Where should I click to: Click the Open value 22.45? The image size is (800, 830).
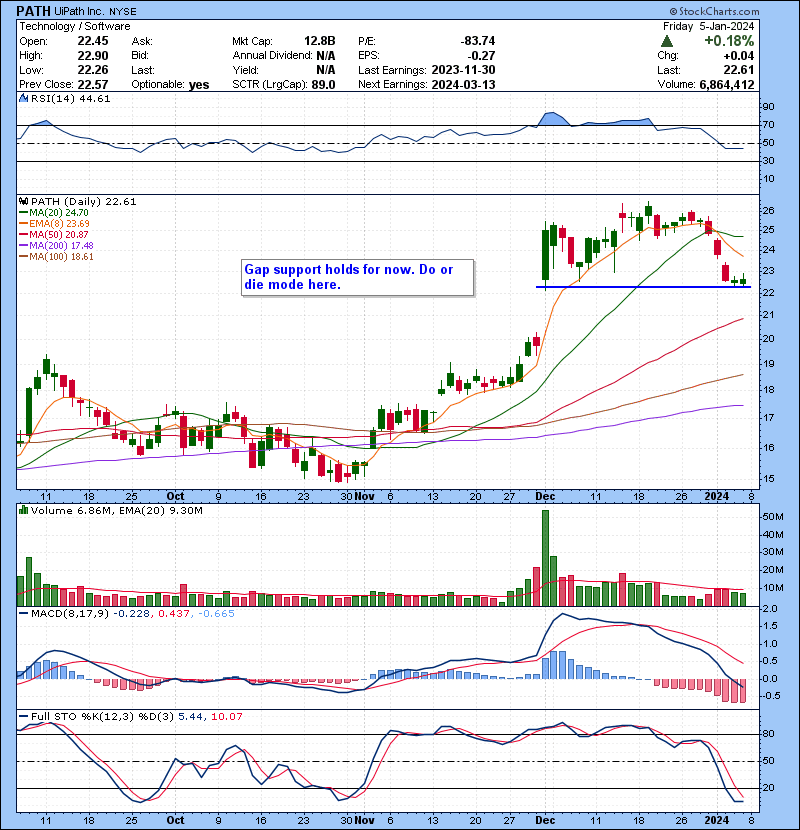coord(93,41)
